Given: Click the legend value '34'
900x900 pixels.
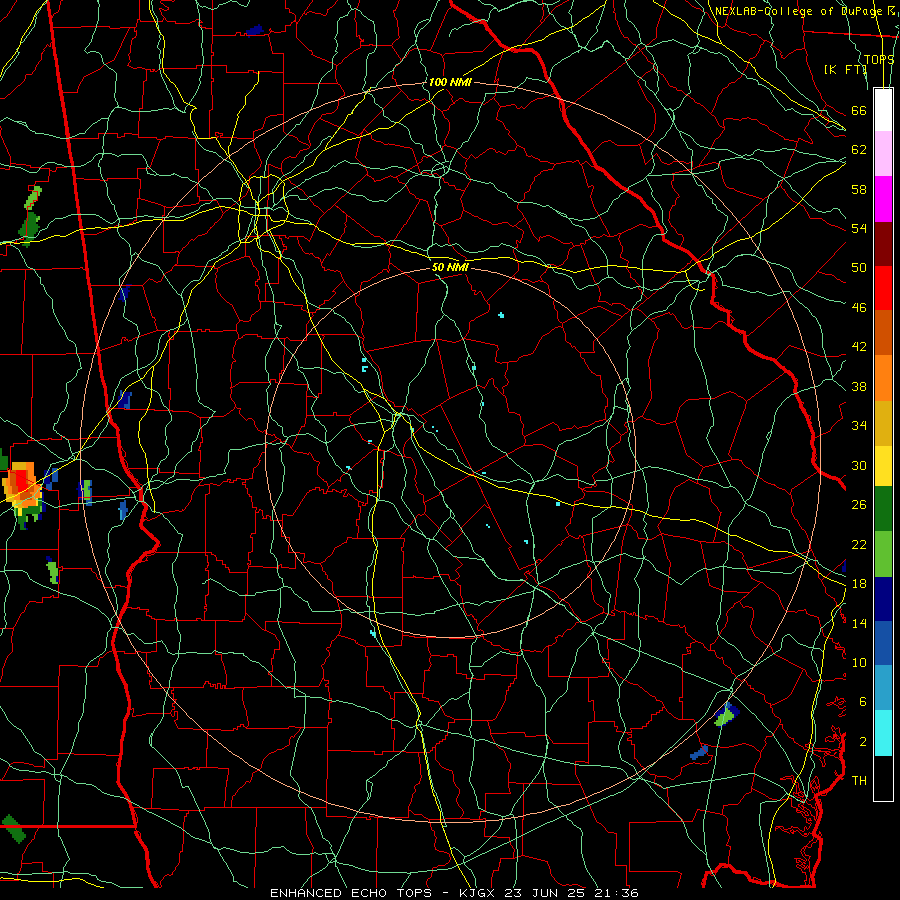Looking at the screenshot, I should click(x=859, y=425).
